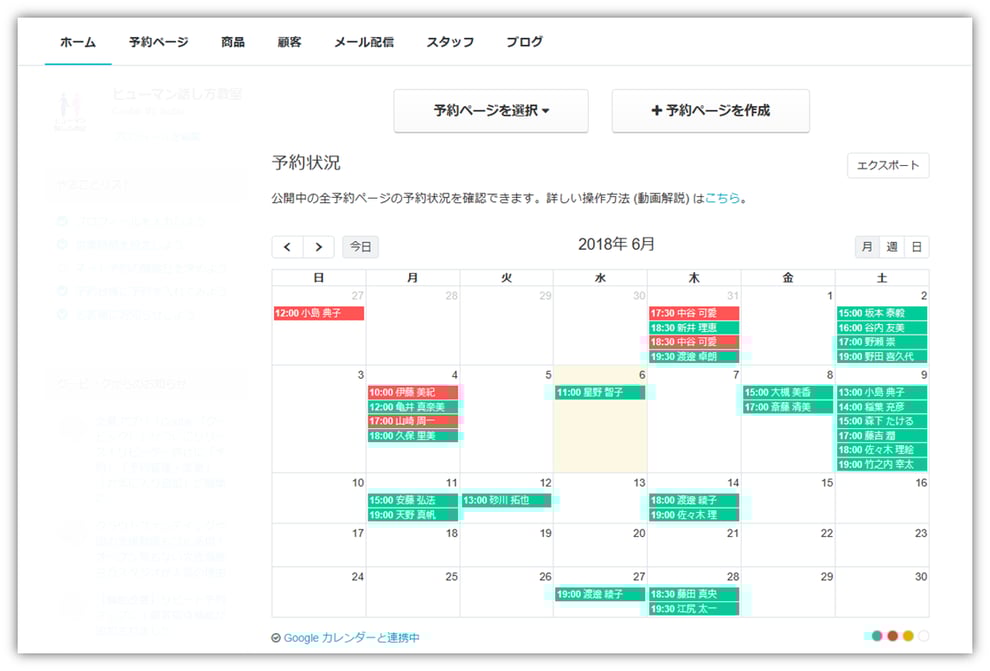Open the スタッフ tab
990x671 pixels.
[x=450, y=42]
